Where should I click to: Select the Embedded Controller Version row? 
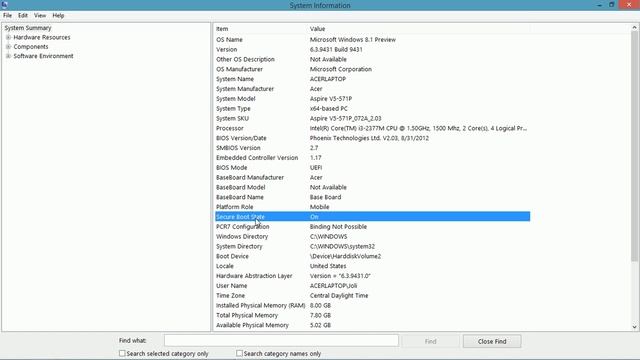(x=372, y=158)
